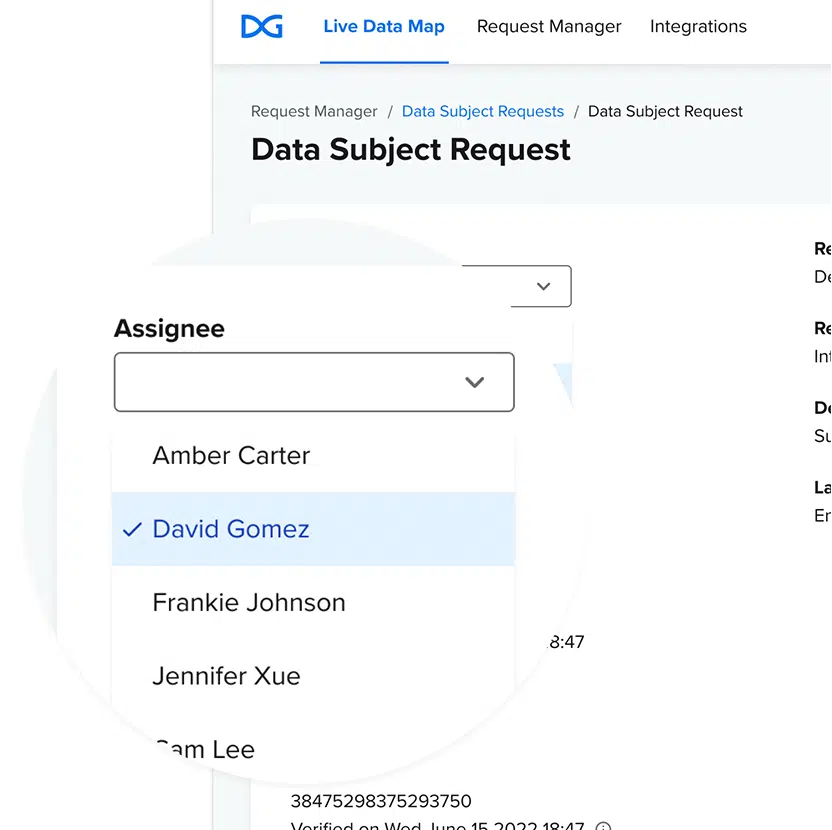Click the chevron arrow in Assignee dropdown
Image resolution: width=832 pixels, height=830 pixels.
pyautogui.click(x=475, y=382)
